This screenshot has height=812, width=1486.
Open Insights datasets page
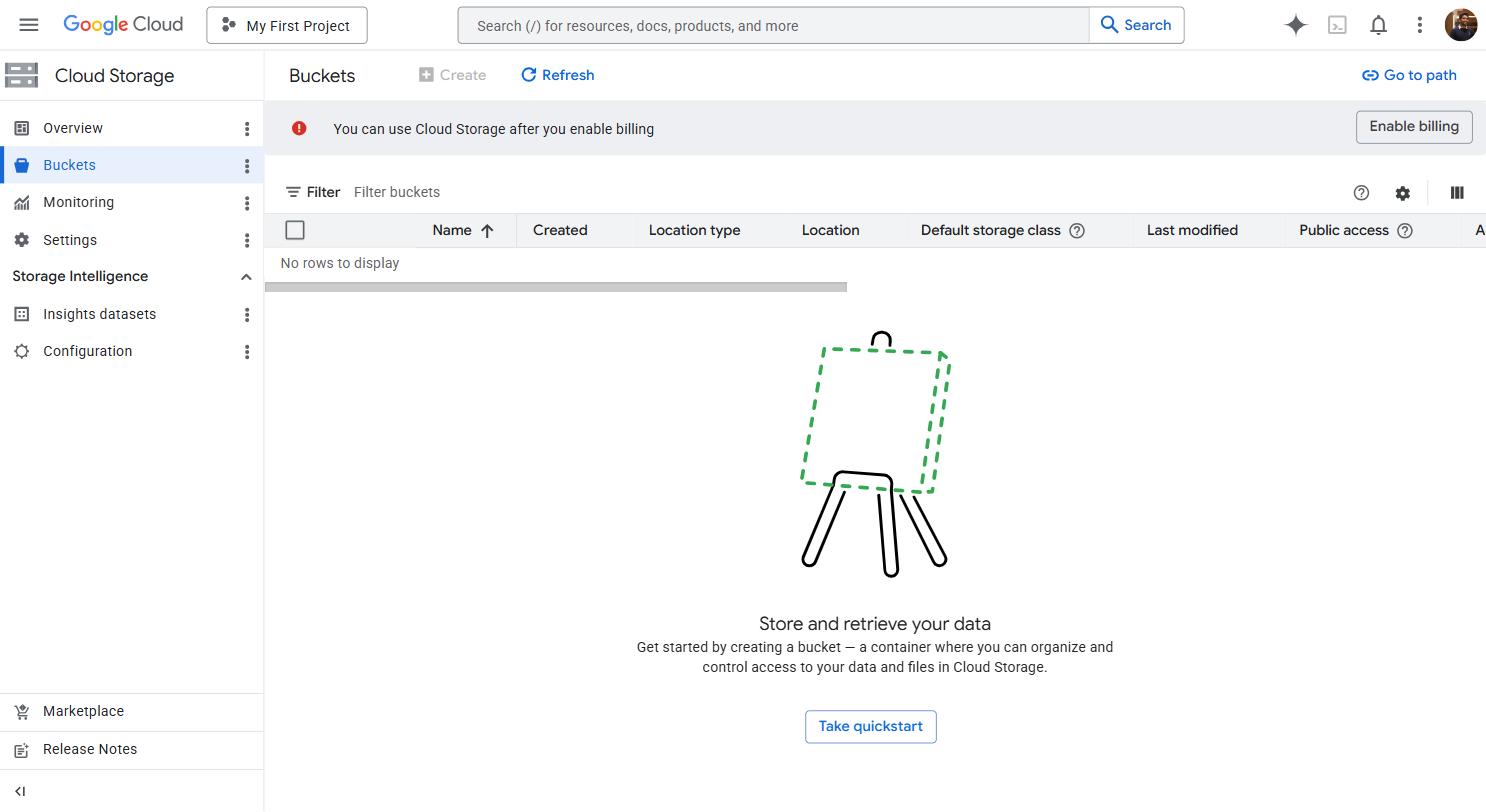[99, 314]
